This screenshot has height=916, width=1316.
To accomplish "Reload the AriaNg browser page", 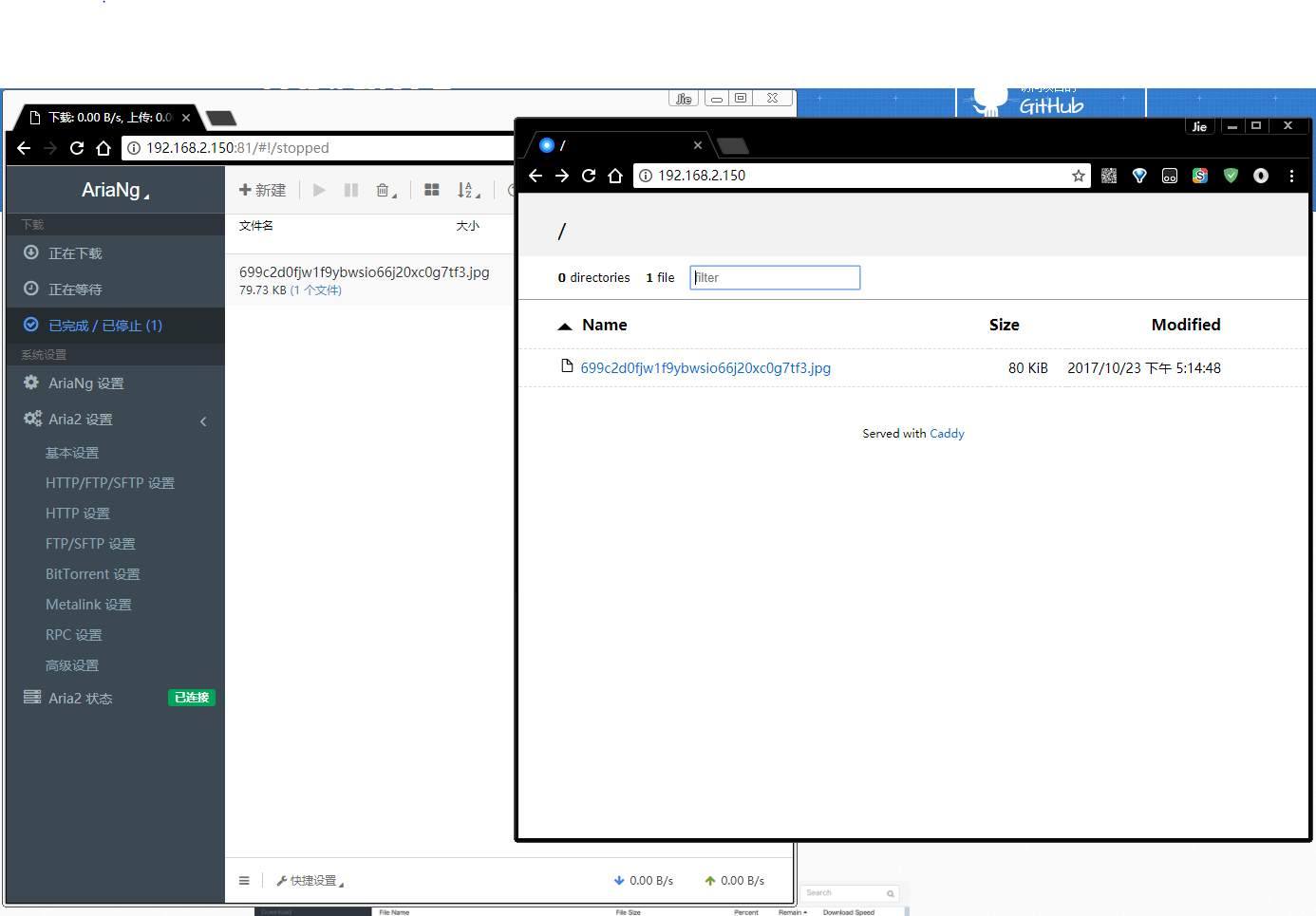I will pos(77,148).
